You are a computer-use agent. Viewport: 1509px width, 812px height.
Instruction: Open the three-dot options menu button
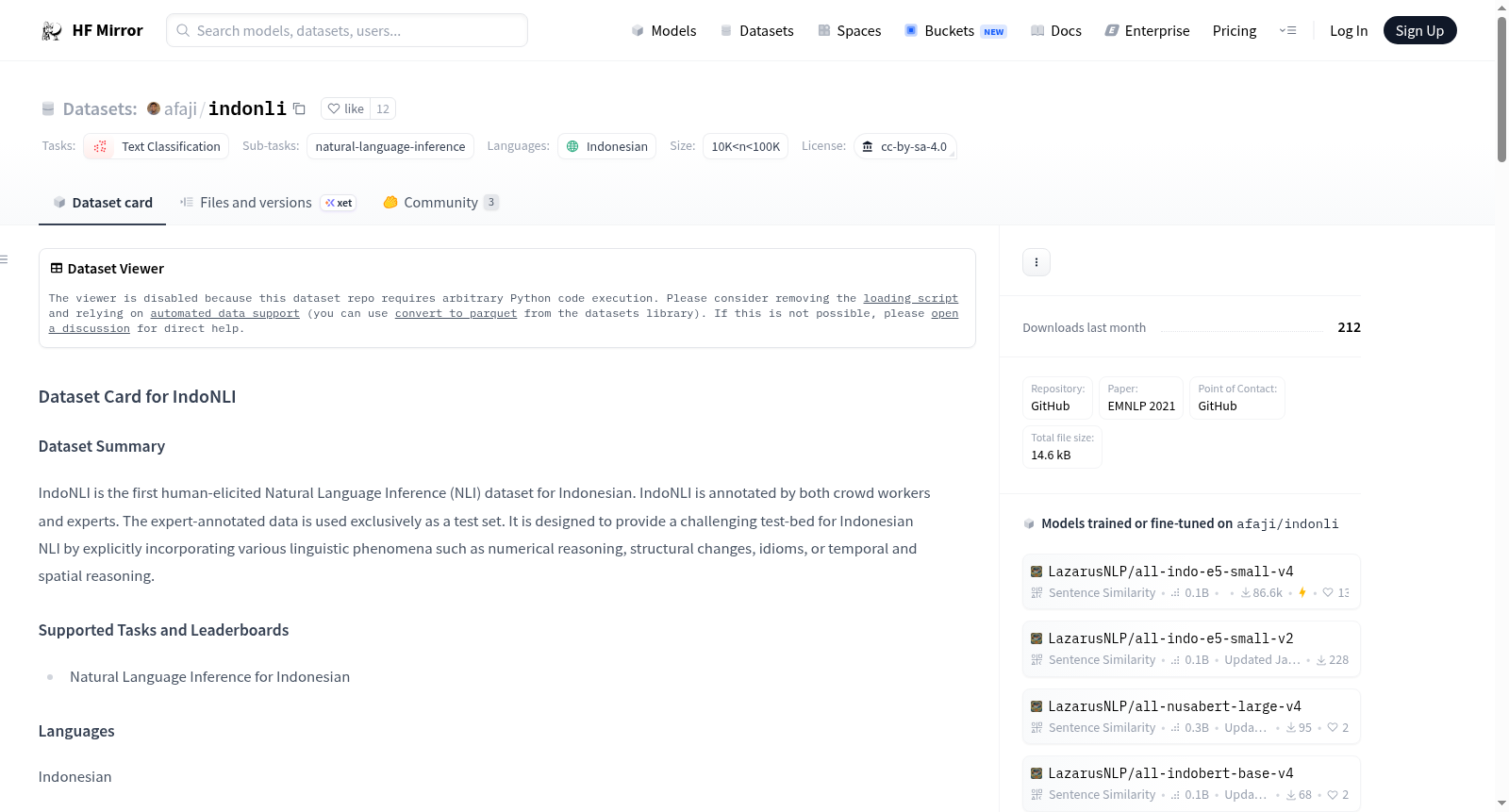tap(1036, 262)
